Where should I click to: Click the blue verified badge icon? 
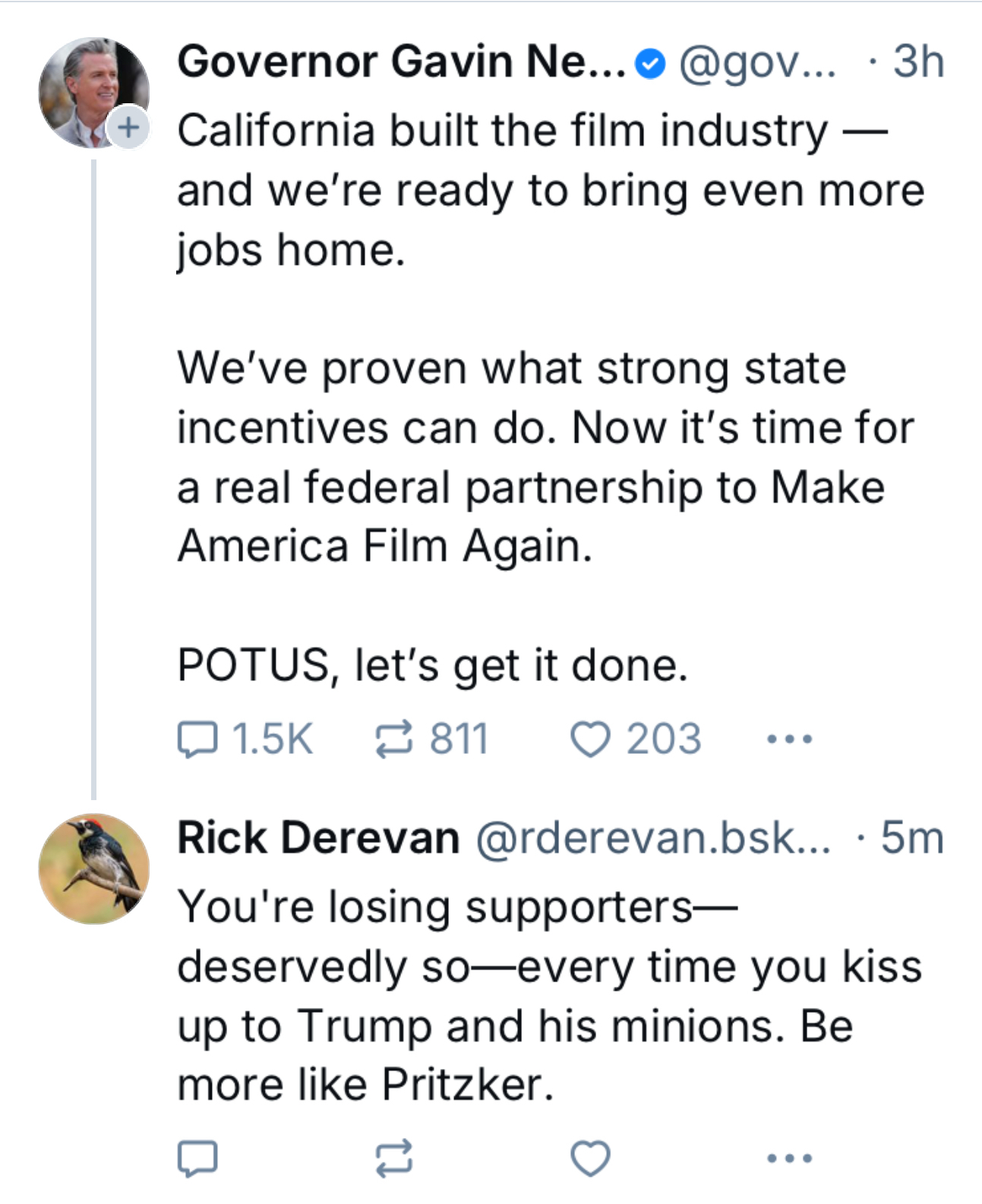point(650,64)
